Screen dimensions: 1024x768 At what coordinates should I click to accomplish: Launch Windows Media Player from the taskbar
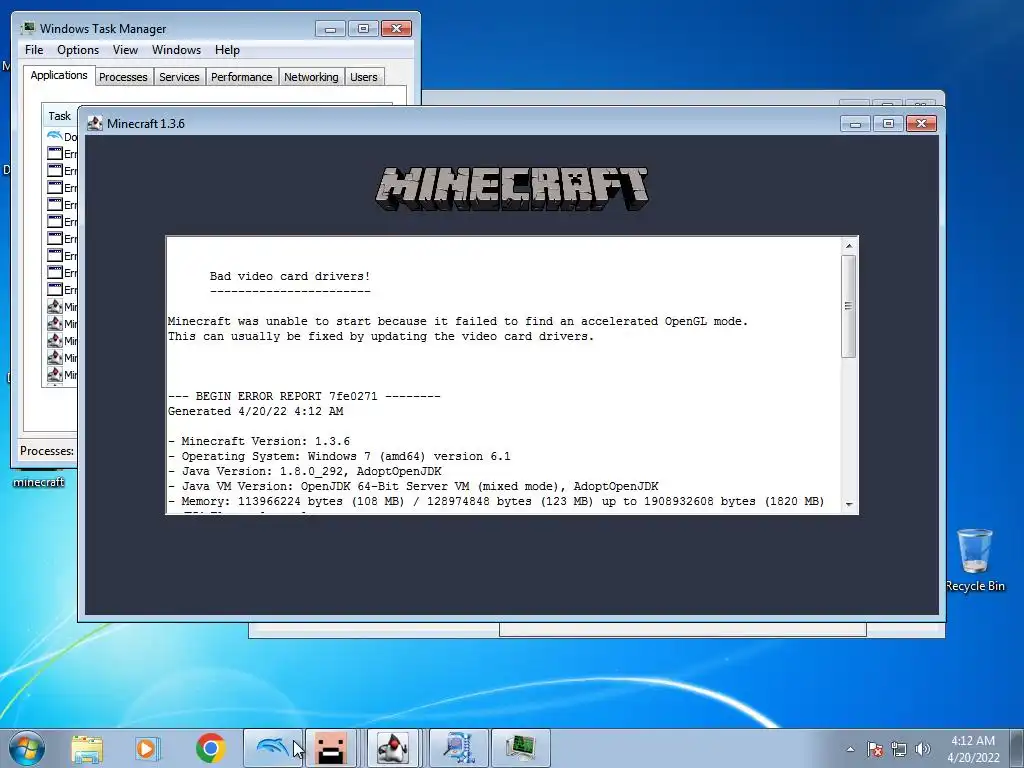148,748
